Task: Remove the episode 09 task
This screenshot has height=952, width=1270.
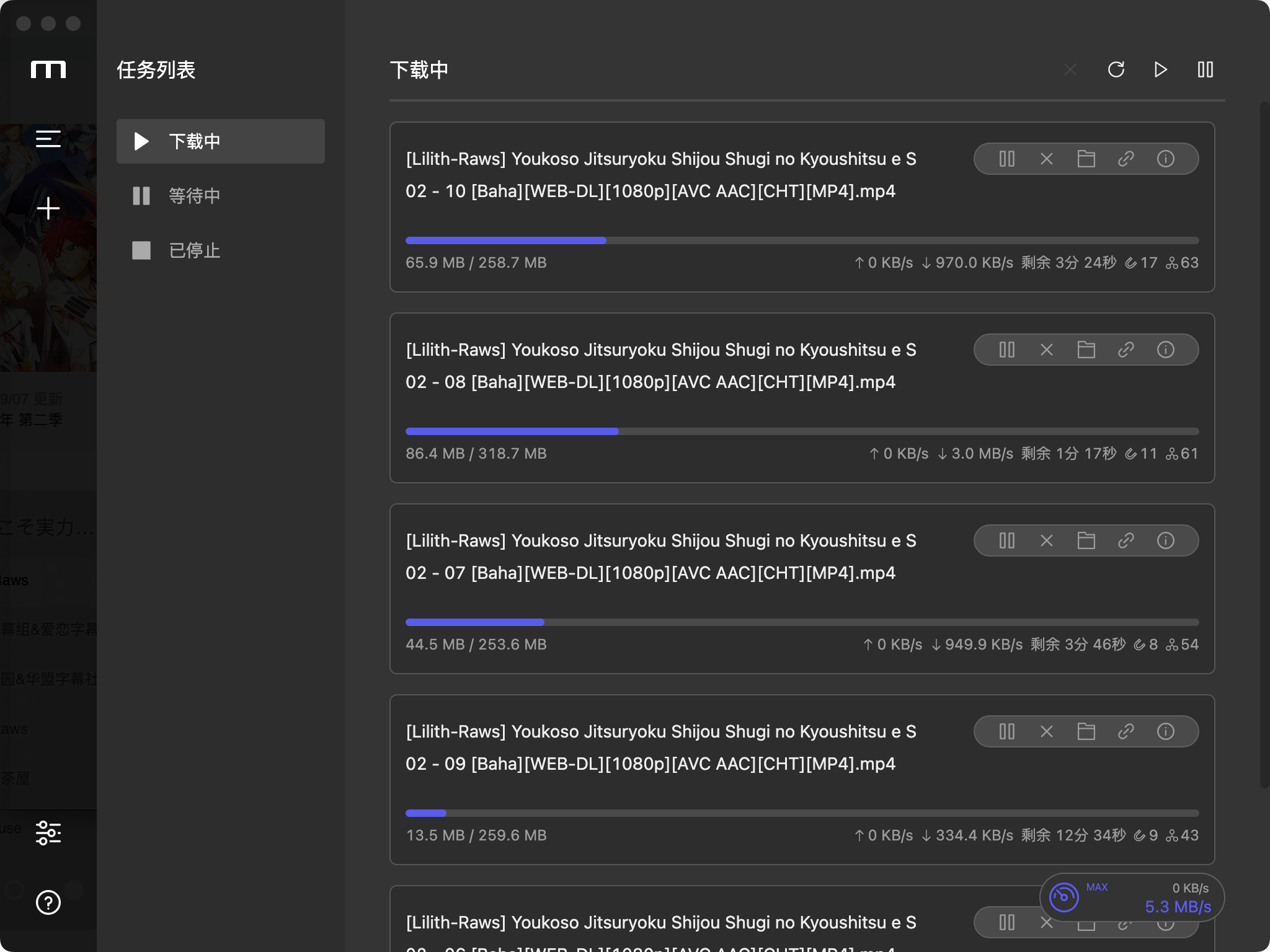Action: (1047, 731)
